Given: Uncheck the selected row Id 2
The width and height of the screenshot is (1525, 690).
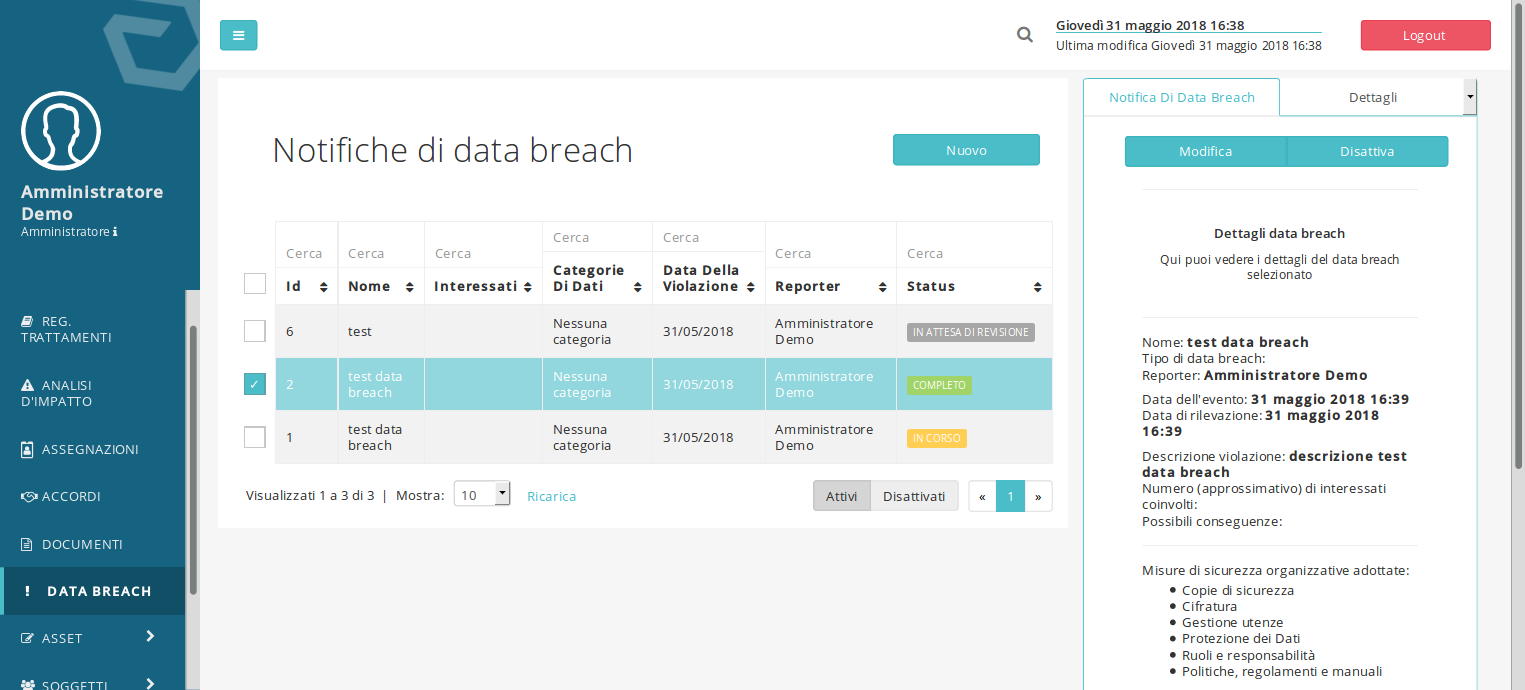Looking at the screenshot, I should coord(255,384).
